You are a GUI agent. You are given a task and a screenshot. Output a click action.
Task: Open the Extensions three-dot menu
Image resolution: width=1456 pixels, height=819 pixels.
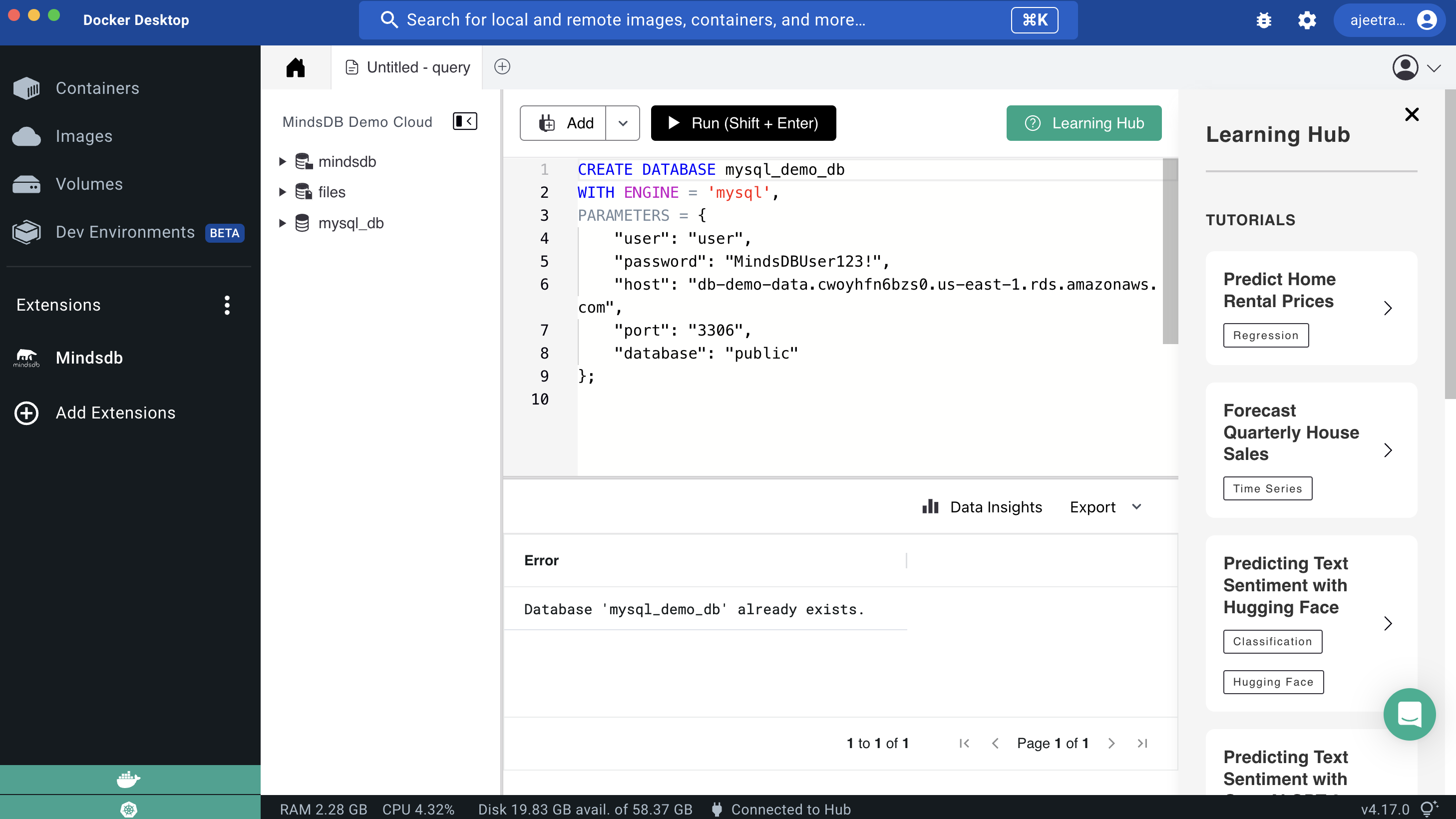(x=227, y=305)
